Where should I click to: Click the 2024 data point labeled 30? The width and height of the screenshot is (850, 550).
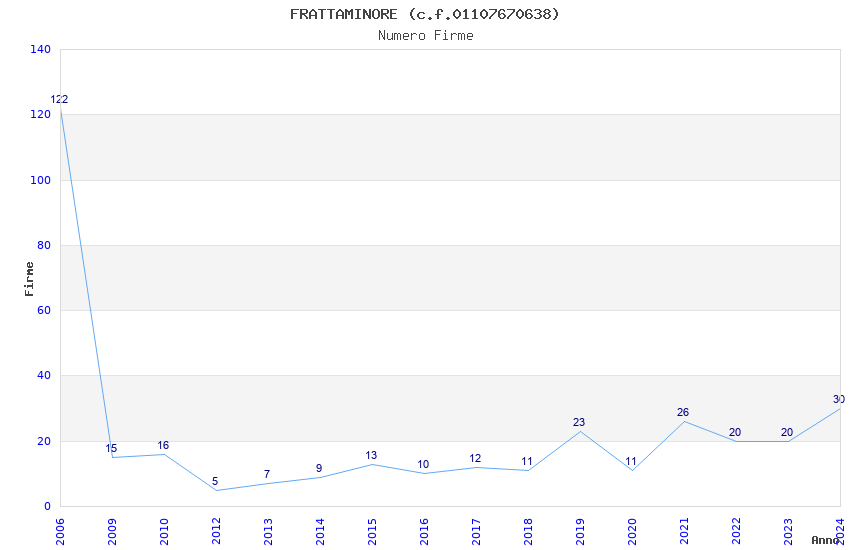839,408
